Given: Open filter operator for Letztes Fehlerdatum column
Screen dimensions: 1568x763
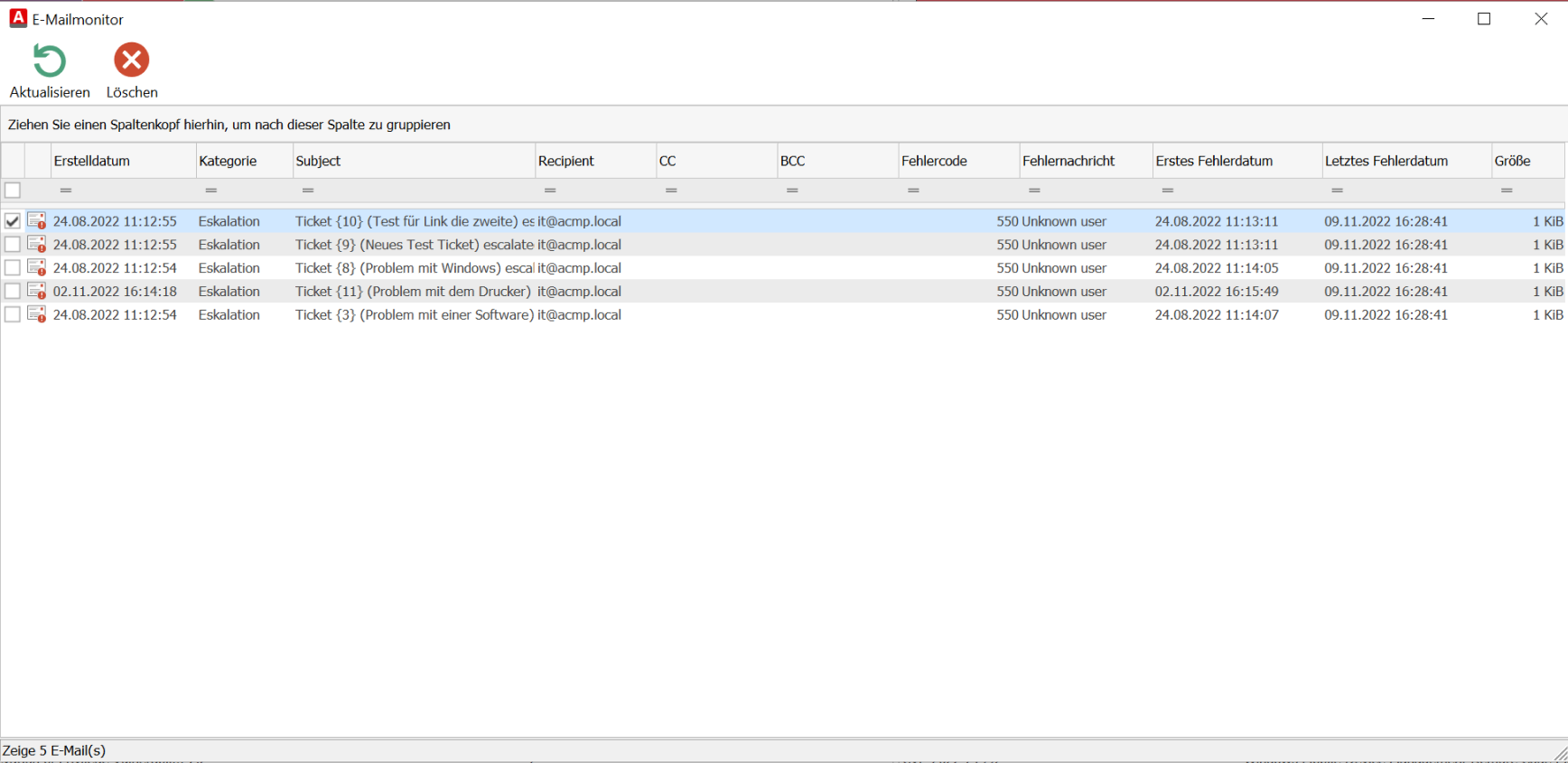Looking at the screenshot, I should point(1338,191).
